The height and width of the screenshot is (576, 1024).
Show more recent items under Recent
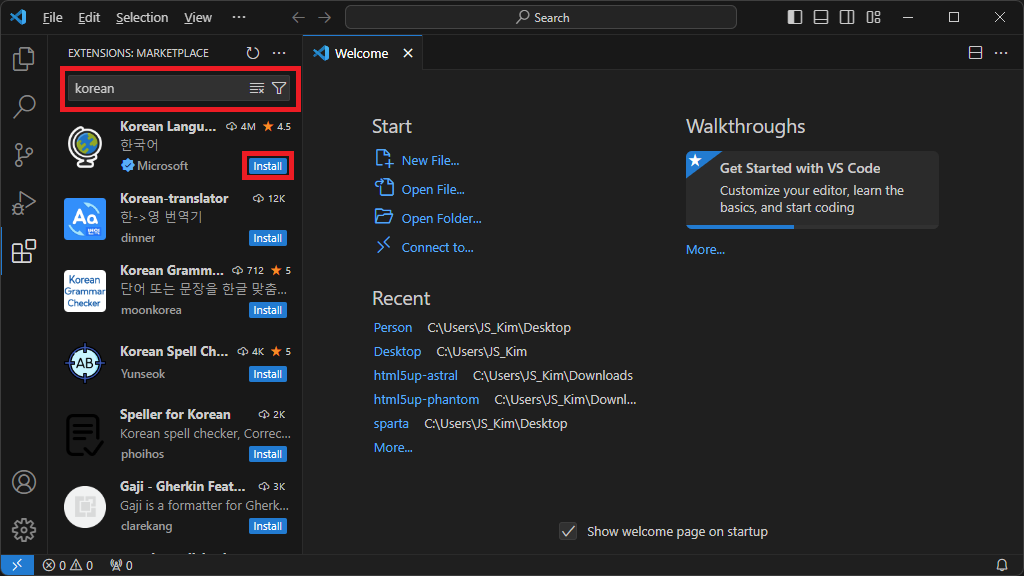point(392,448)
